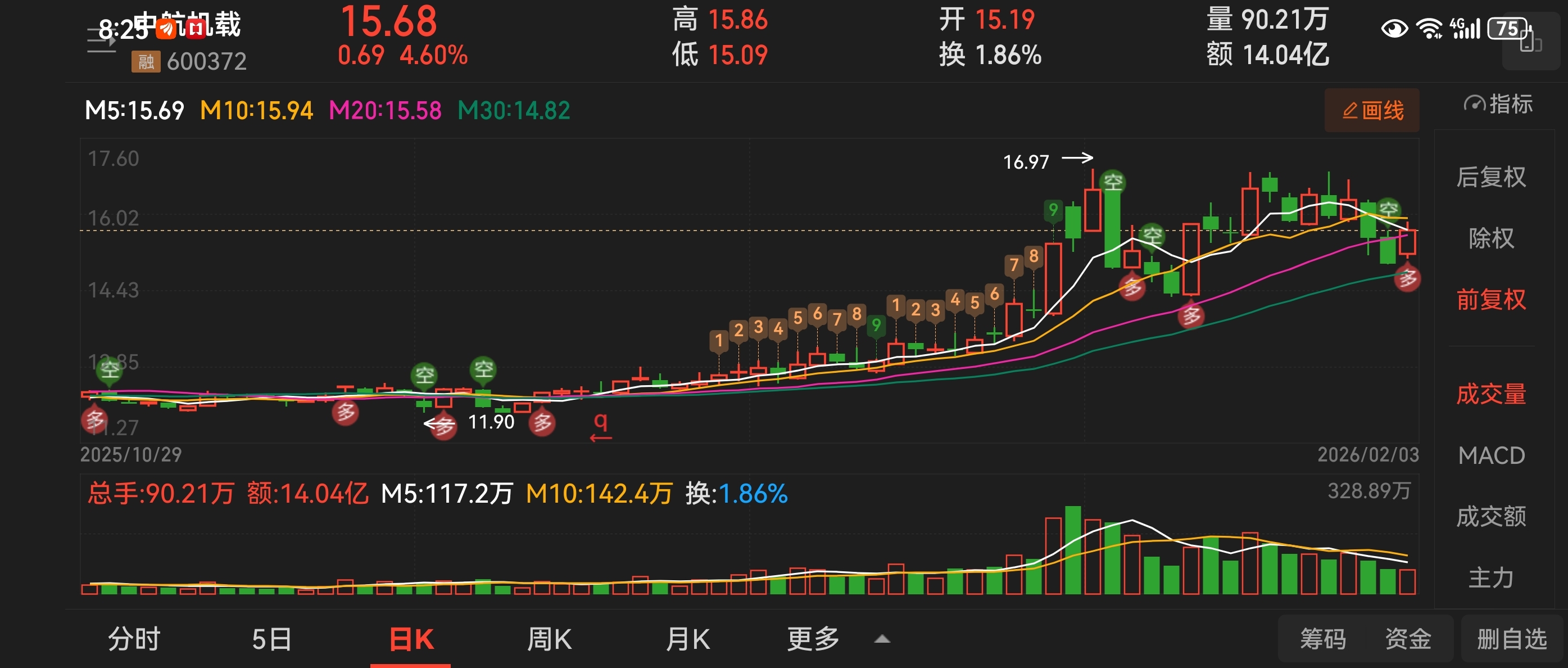The height and width of the screenshot is (668, 1568).
Task: Click the 画线 draw line button
Action: [x=1371, y=110]
